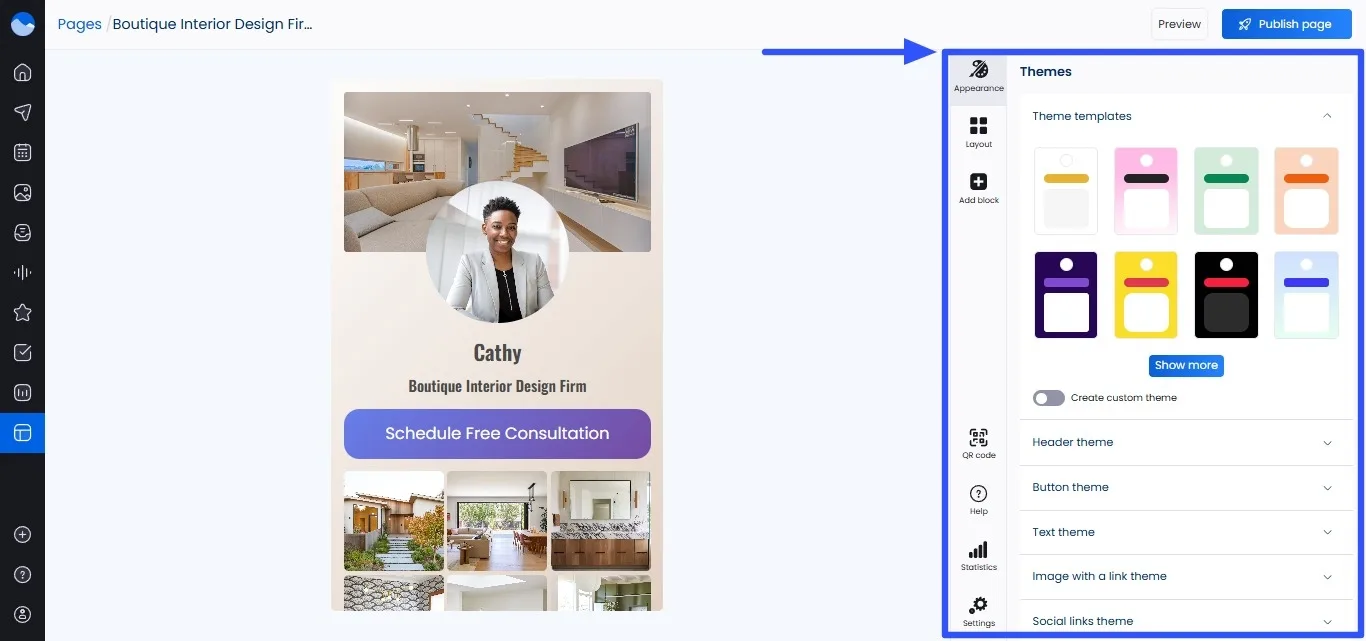Enable Create custom theme toggle
1366x641 pixels.
pyautogui.click(x=1048, y=398)
